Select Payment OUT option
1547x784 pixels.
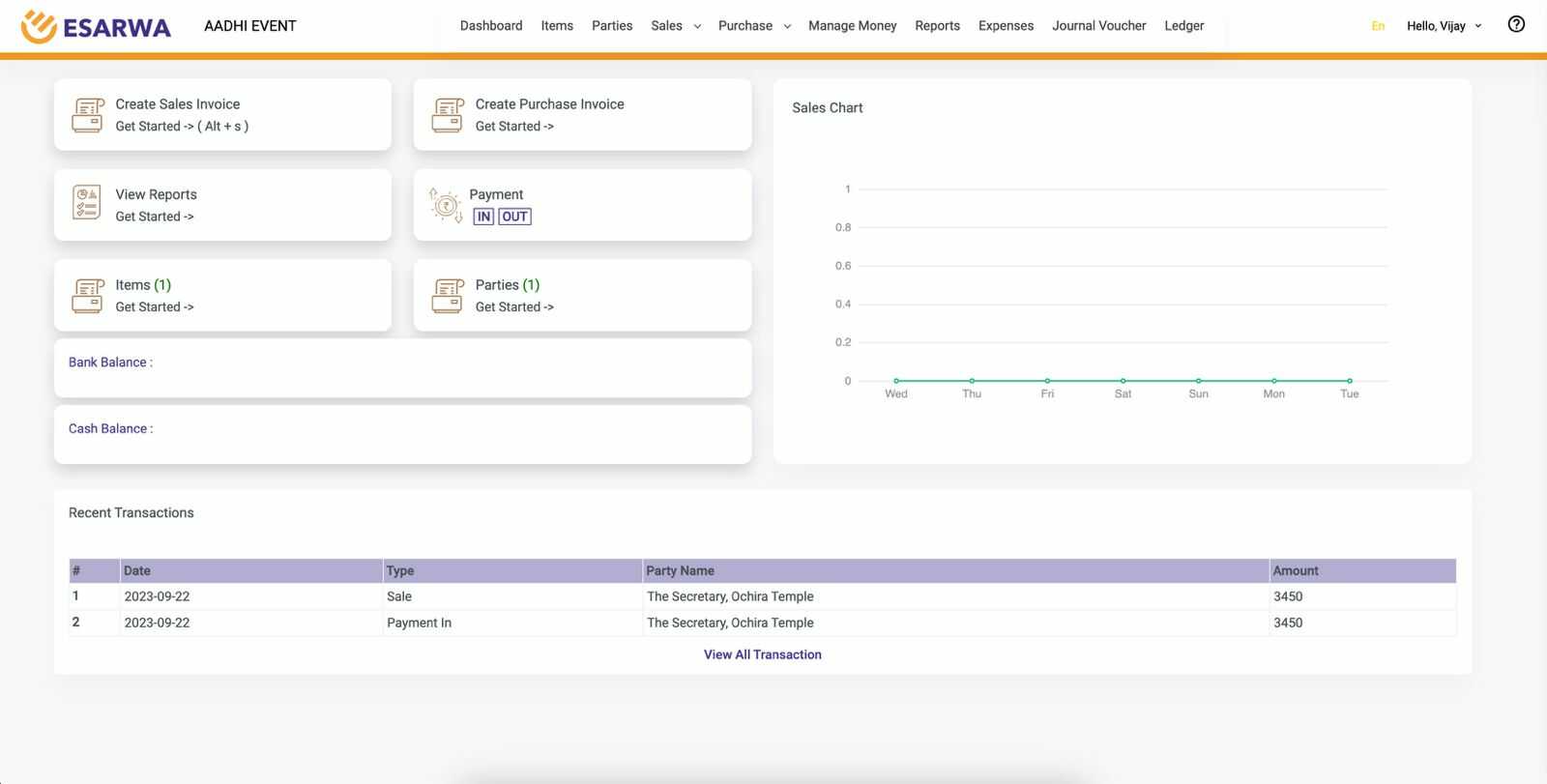coord(515,217)
